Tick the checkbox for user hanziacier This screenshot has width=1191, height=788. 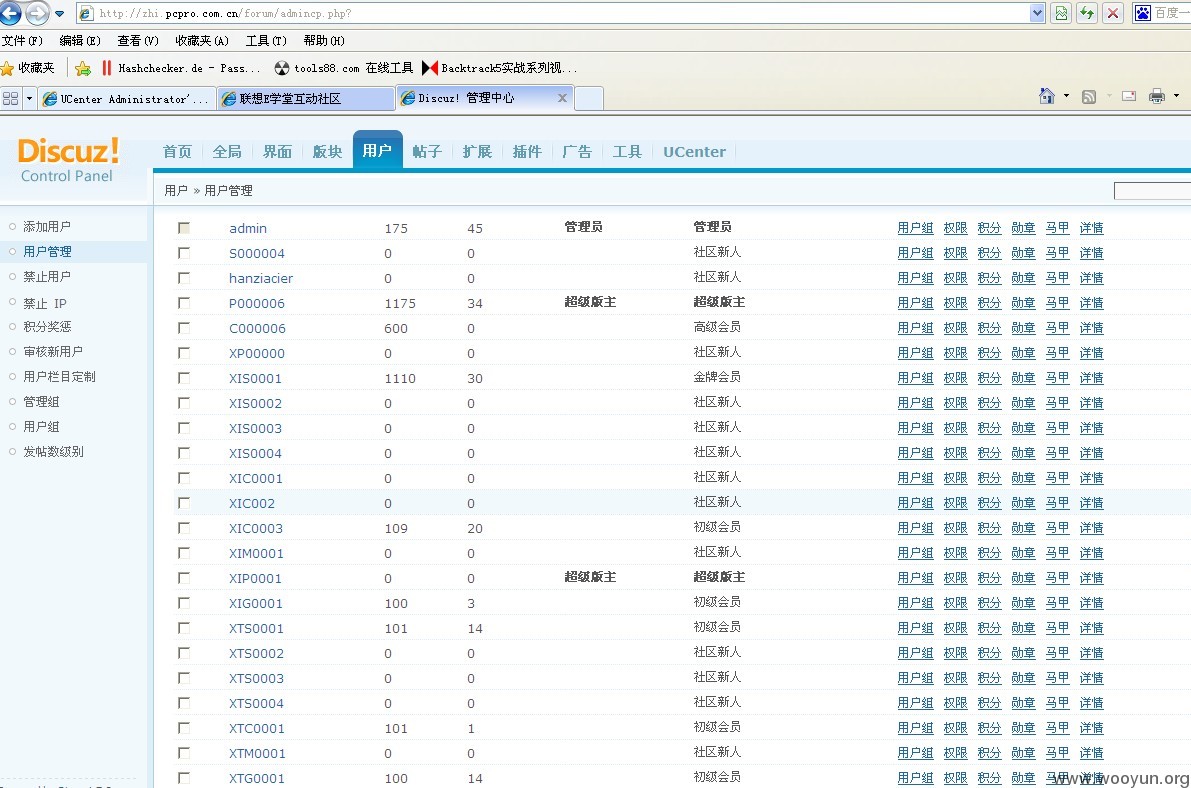[184, 277]
